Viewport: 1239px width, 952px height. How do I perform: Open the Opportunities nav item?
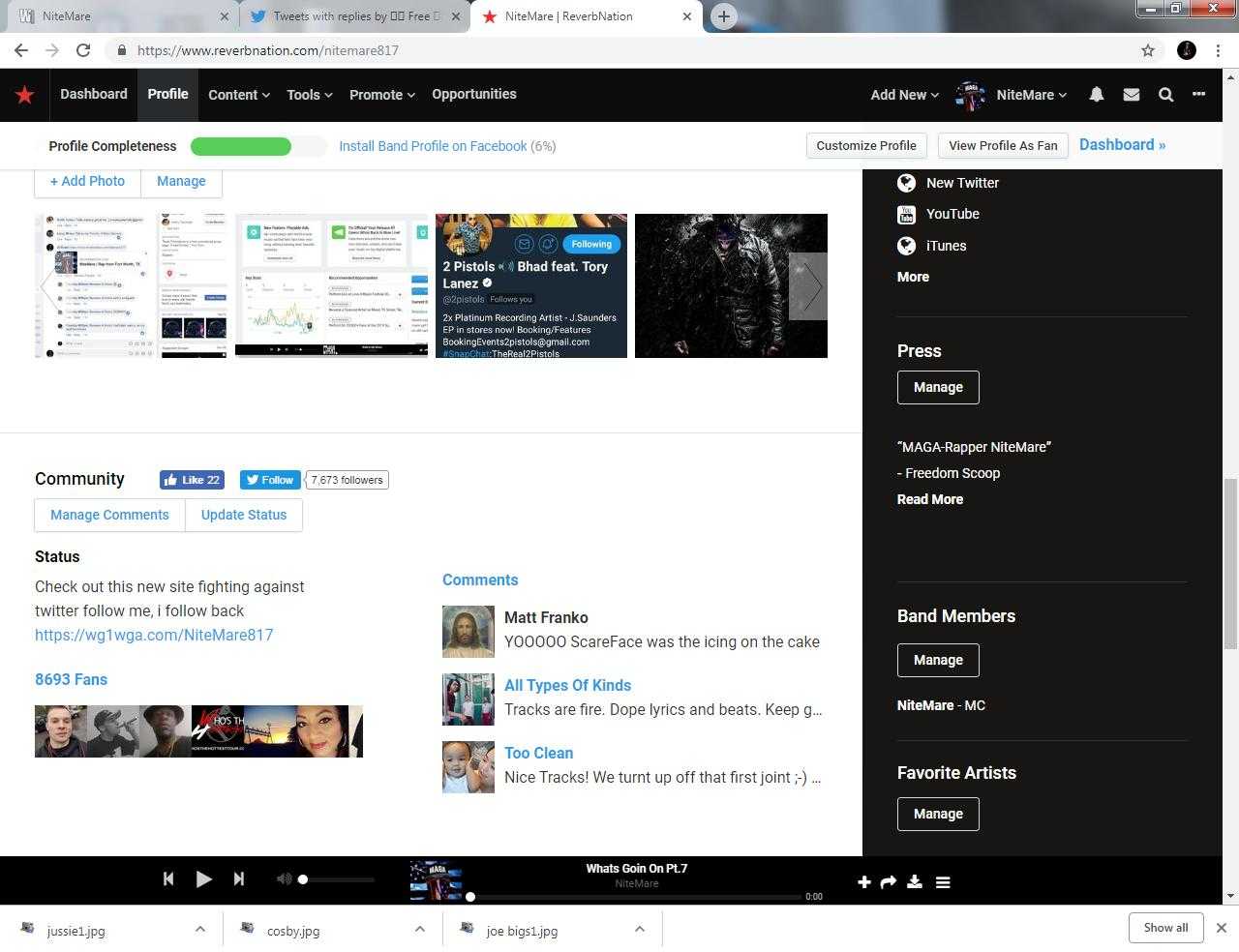tap(474, 94)
